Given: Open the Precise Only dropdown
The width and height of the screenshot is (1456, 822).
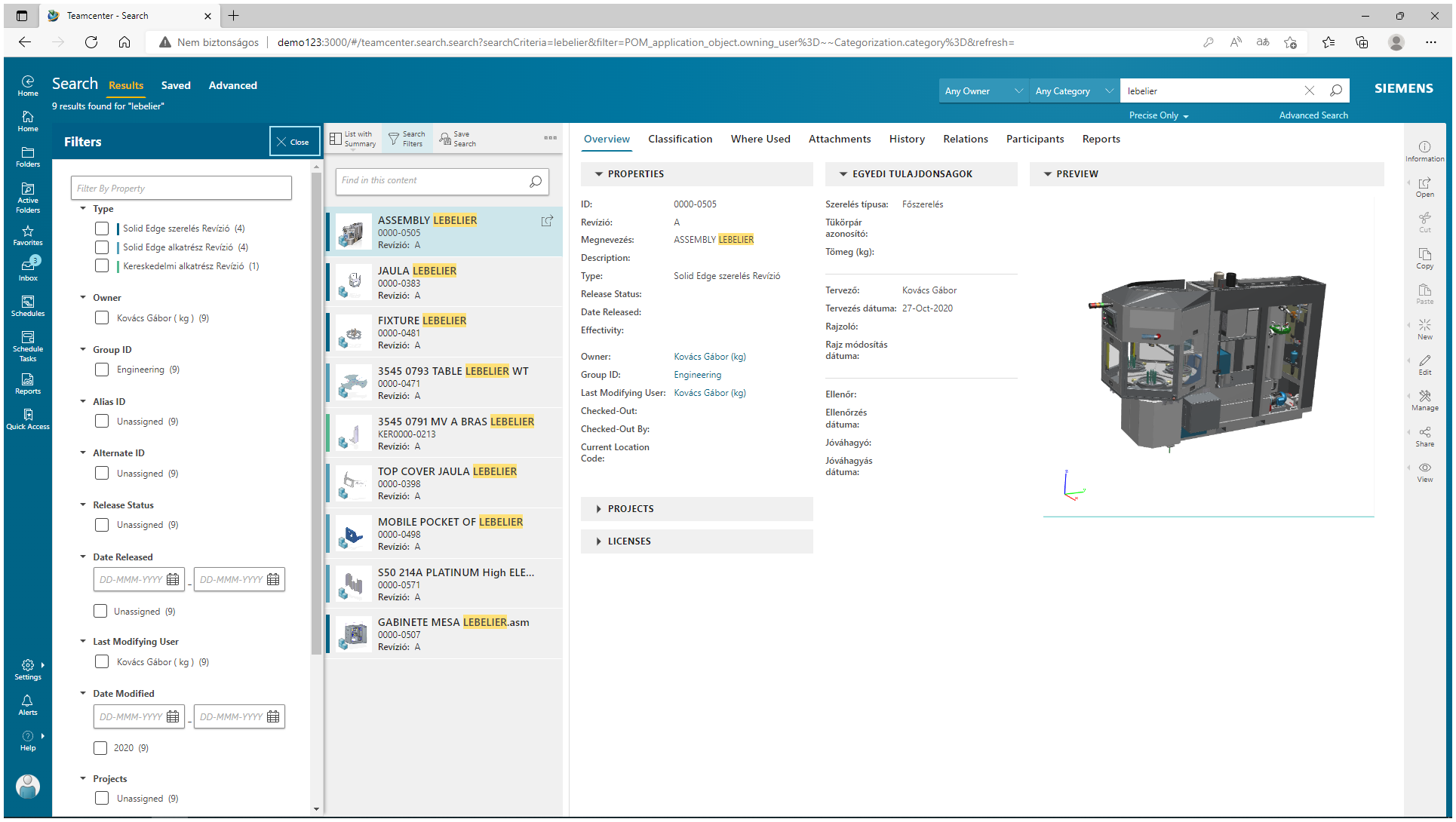Looking at the screenshot, I should [x=1159, y=115].
